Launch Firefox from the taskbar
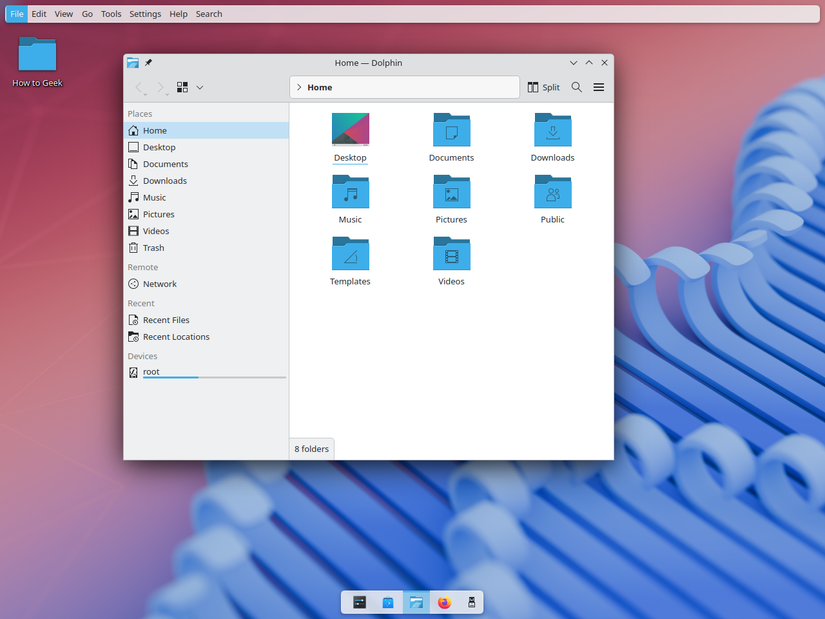This screenshot has width=825, height=619. click(x=443, y=602)
